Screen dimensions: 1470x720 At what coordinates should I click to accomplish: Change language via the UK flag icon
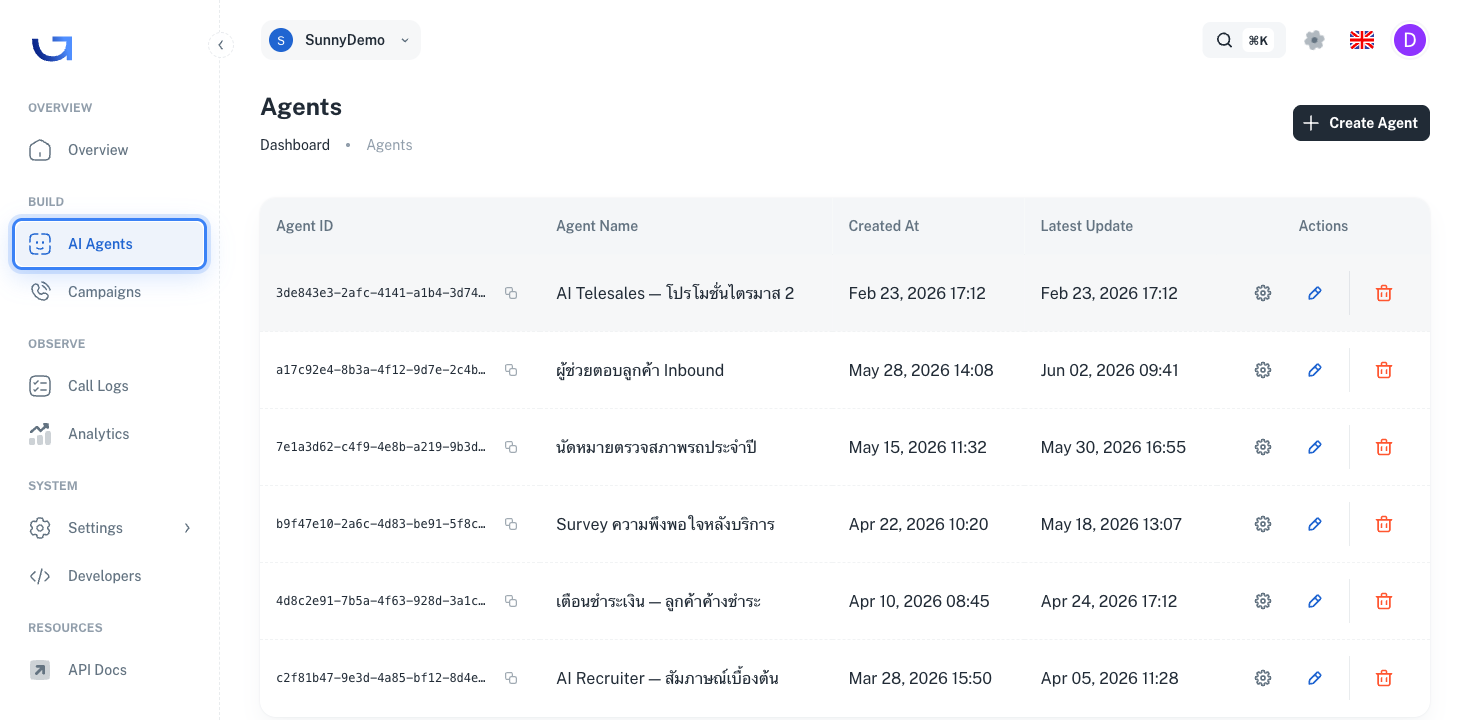pos(1362,40)
